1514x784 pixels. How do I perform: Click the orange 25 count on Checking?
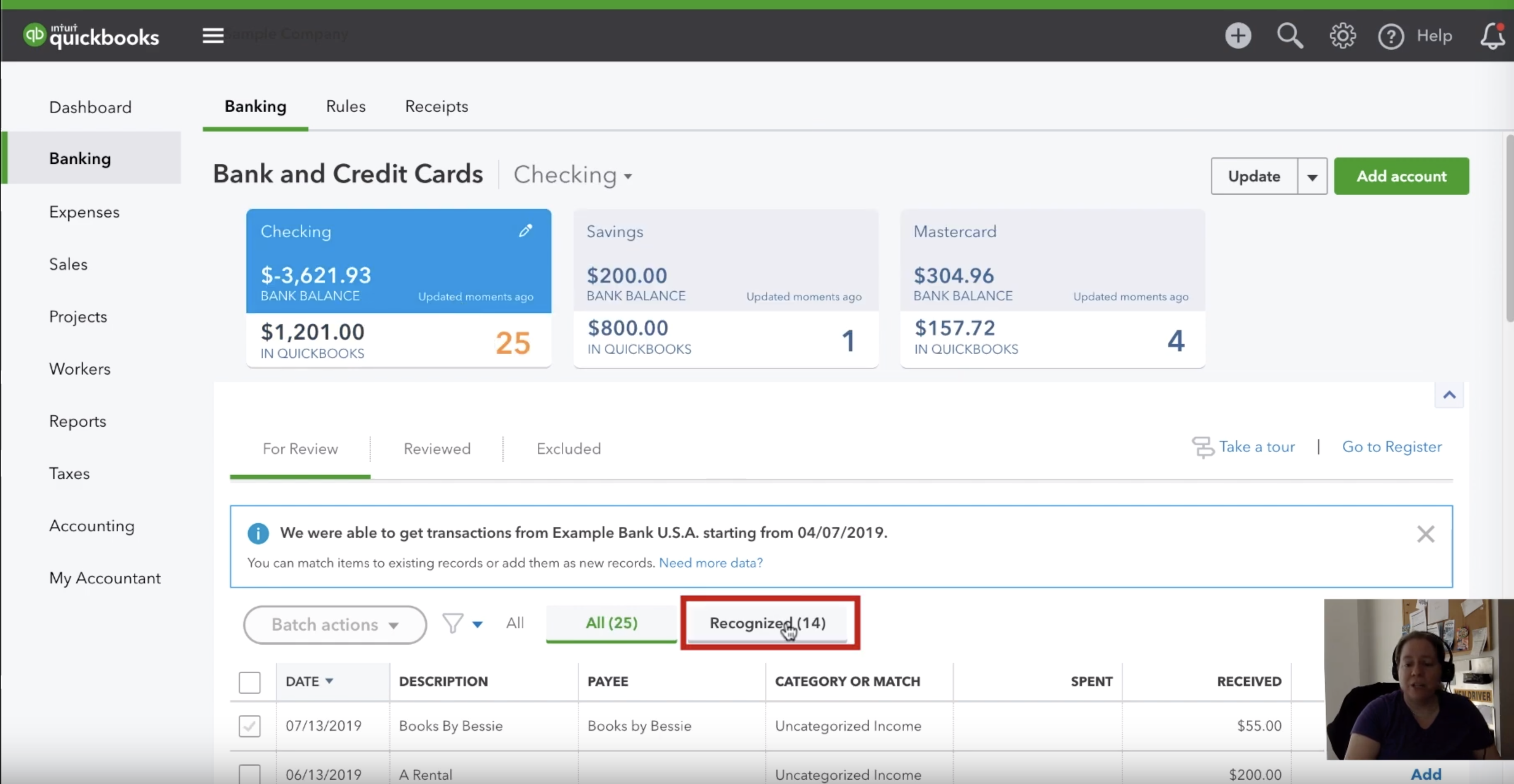[x=512, y=342]
